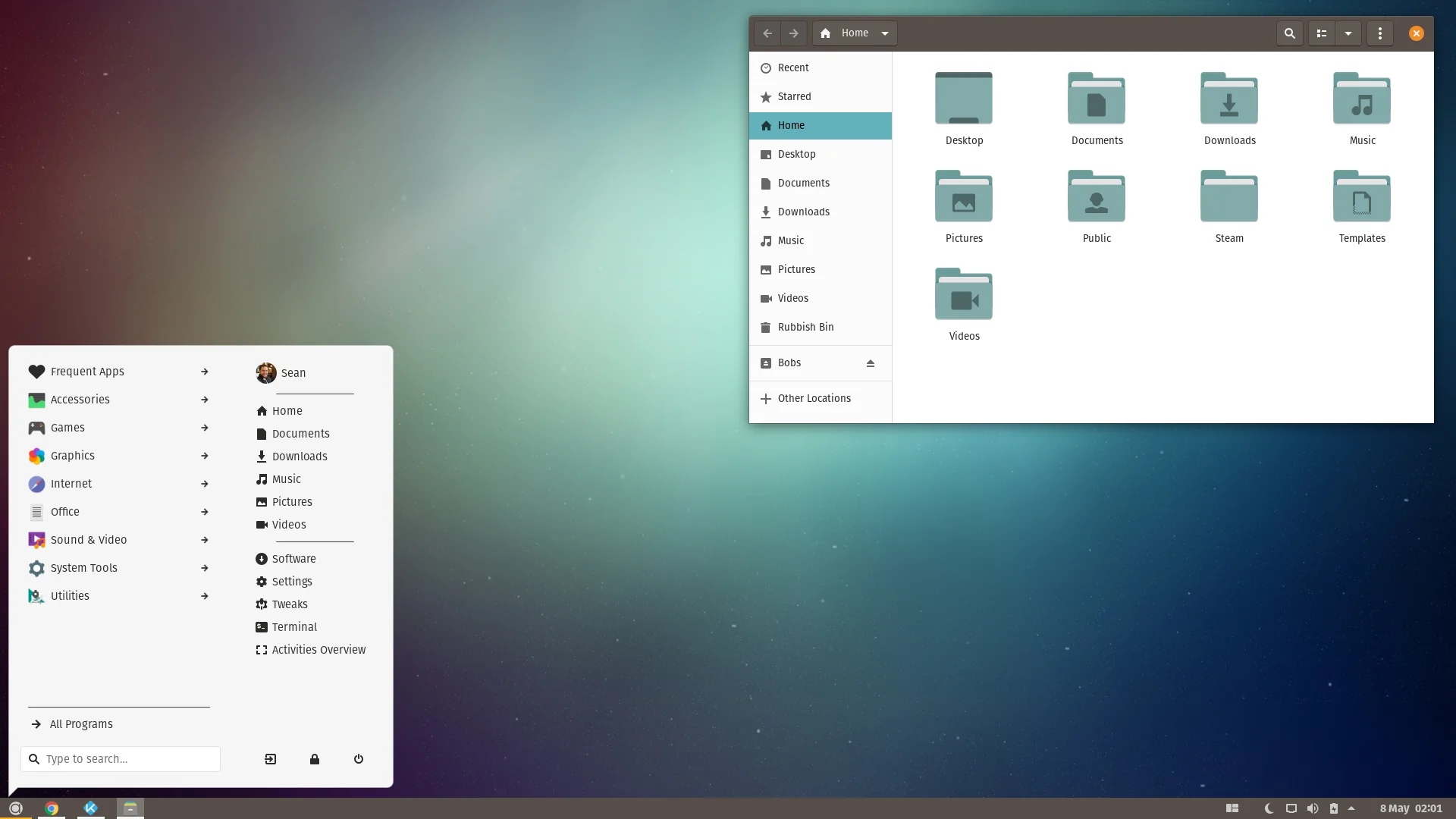This screenshot has height=819, width=1456.
Task: Click the workspace switcher icon in taskbar
Action: [1232, 808]
